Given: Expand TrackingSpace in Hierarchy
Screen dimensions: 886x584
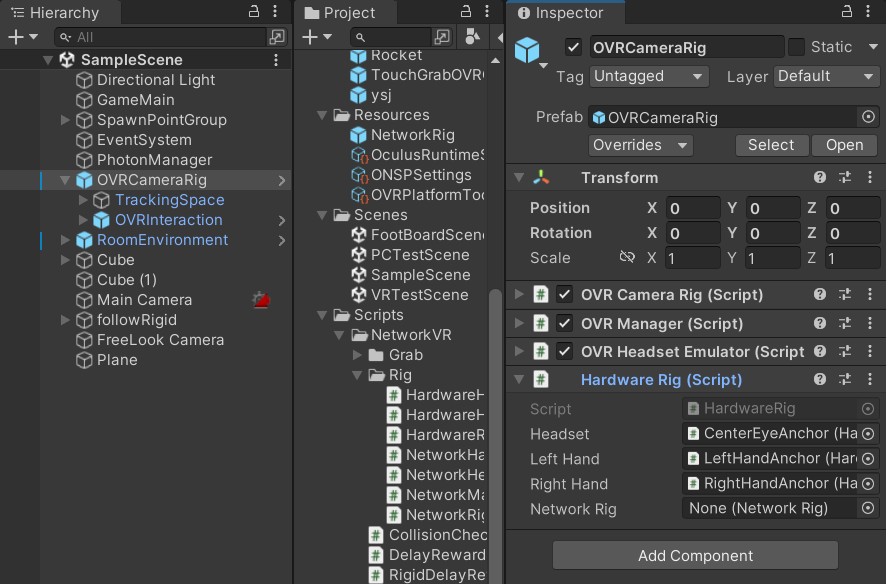Looking at the screenshot, I should pos(83,200).
